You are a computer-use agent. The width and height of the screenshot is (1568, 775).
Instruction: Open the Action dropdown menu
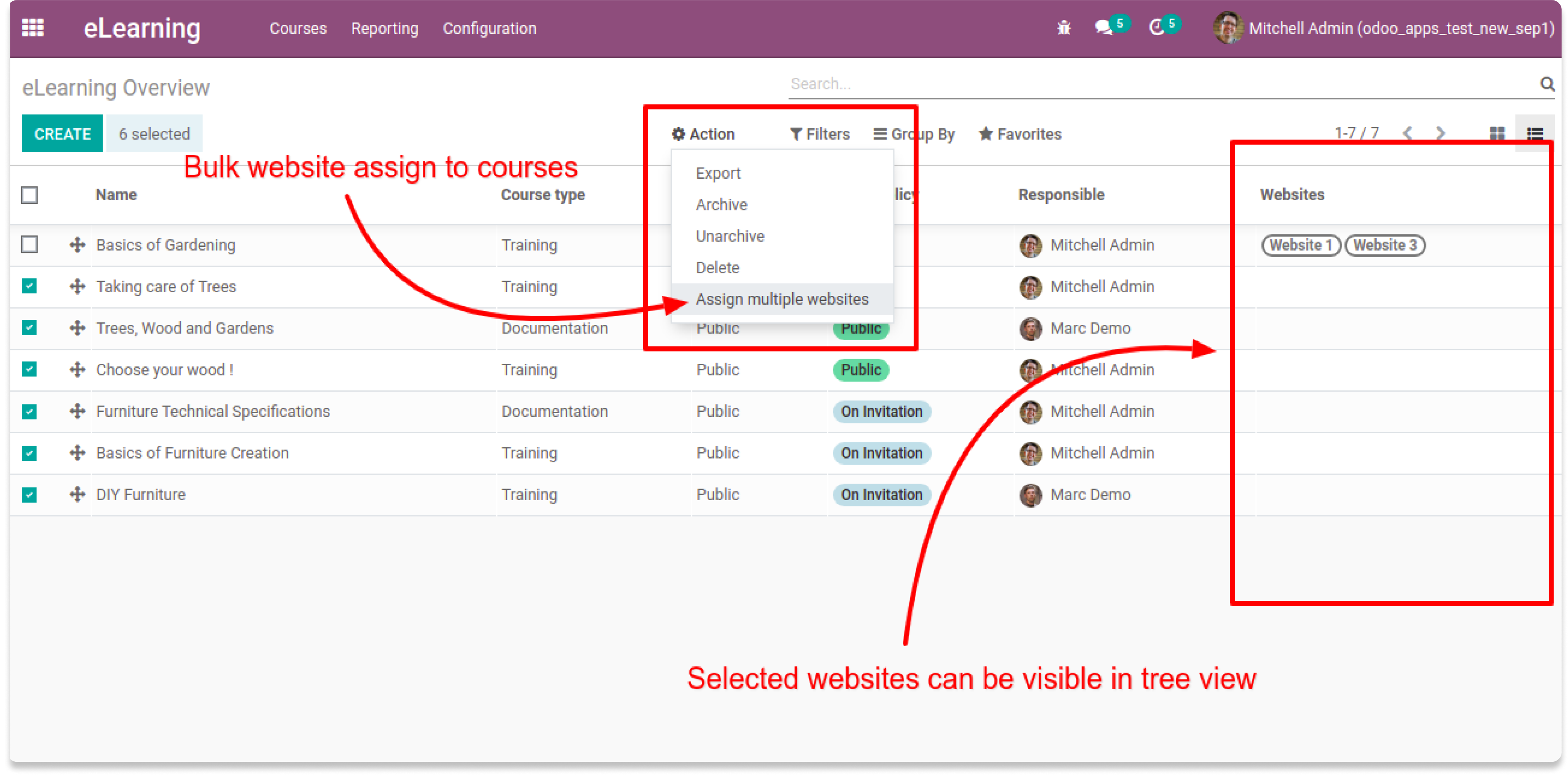coord(703,134)
